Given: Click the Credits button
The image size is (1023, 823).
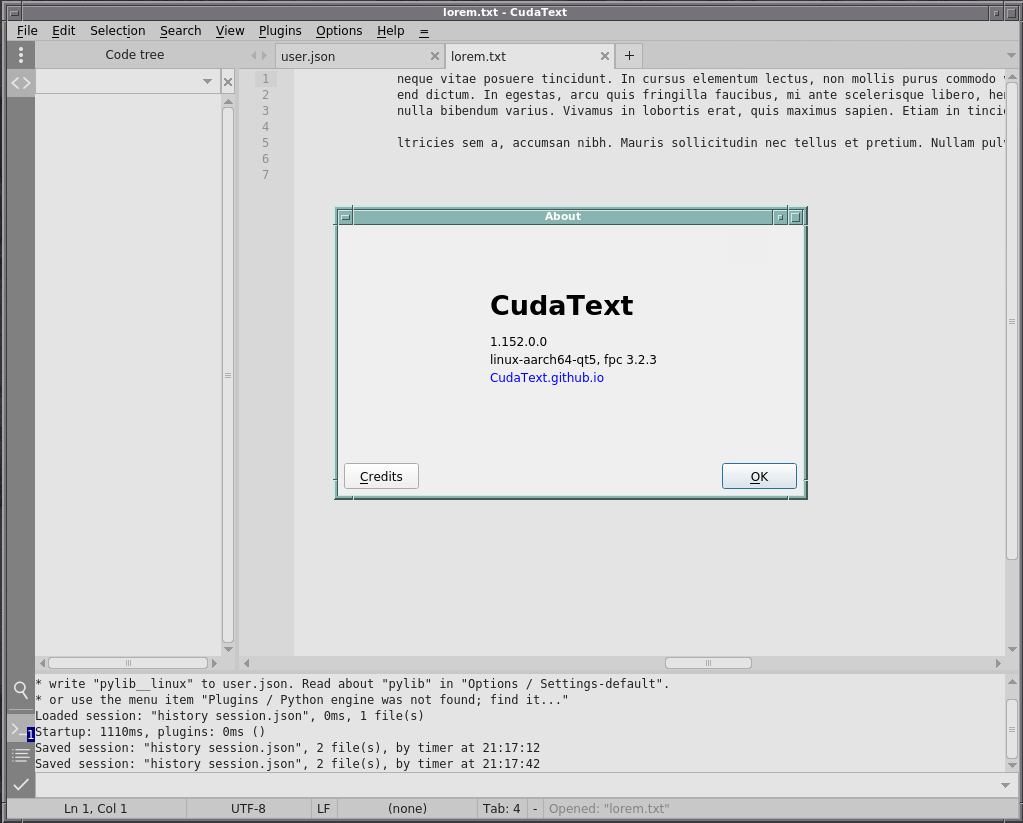Looking at the screenshot, I should click(x=381, y=477).
